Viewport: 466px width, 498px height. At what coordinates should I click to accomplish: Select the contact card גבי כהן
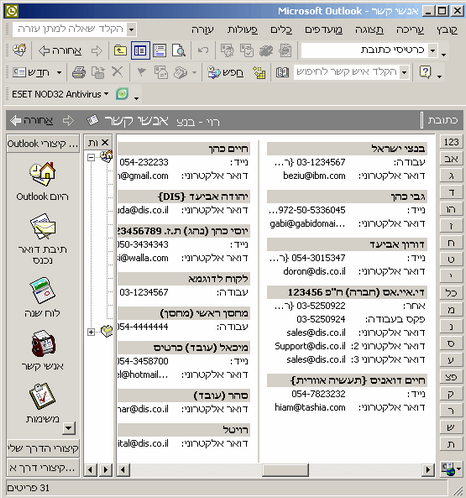[347, 196]
